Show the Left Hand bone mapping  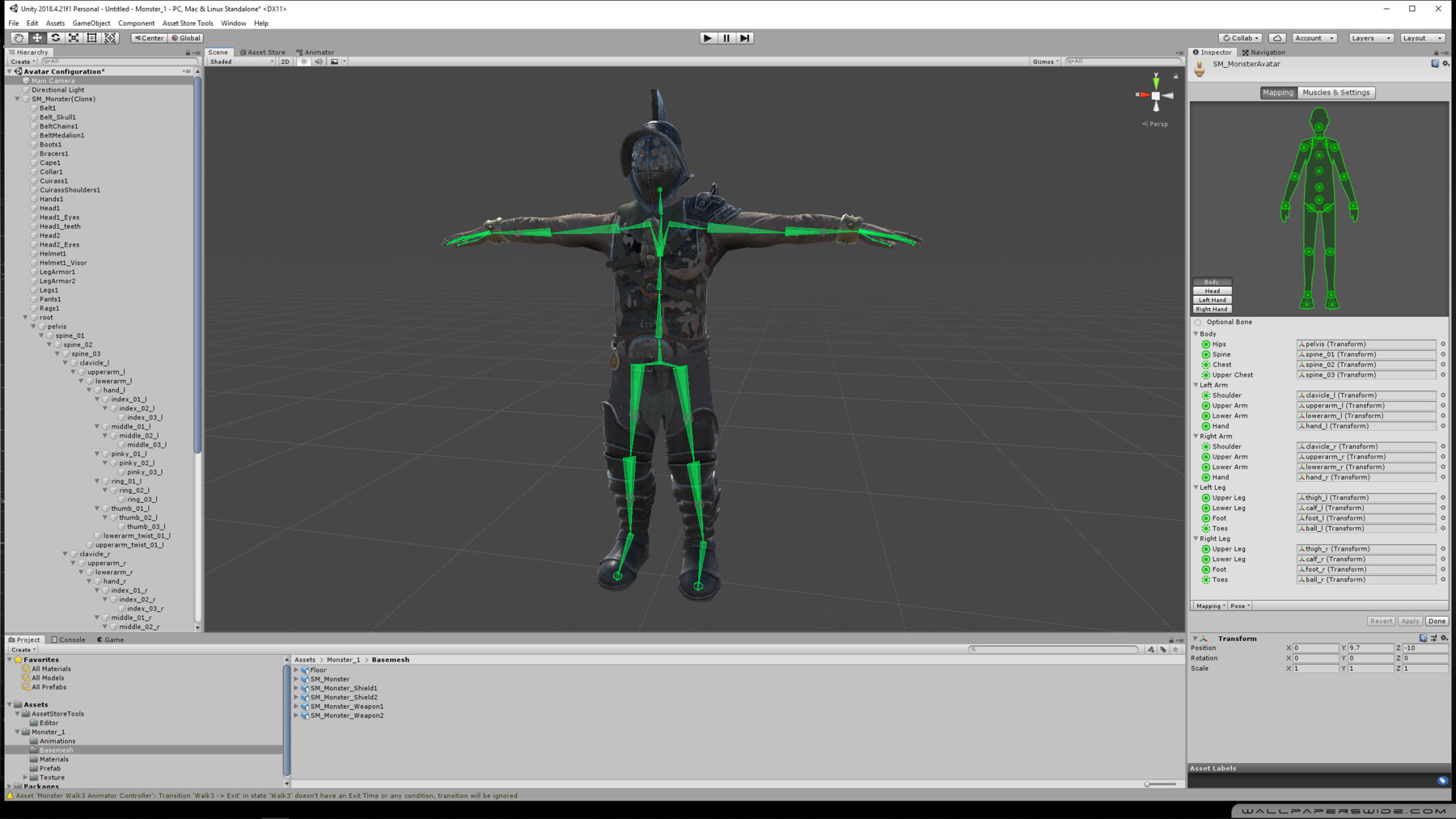1212,300
